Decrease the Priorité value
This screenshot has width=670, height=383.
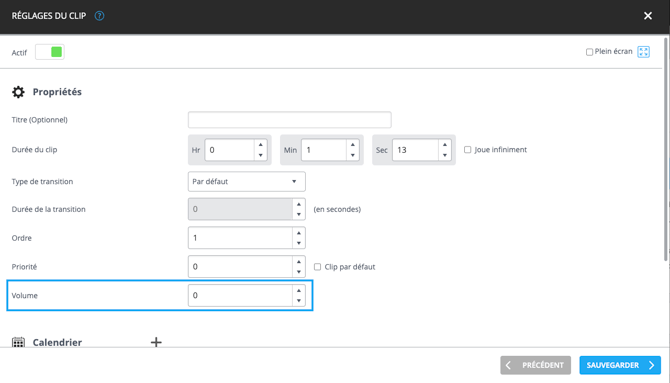(299, 272)
